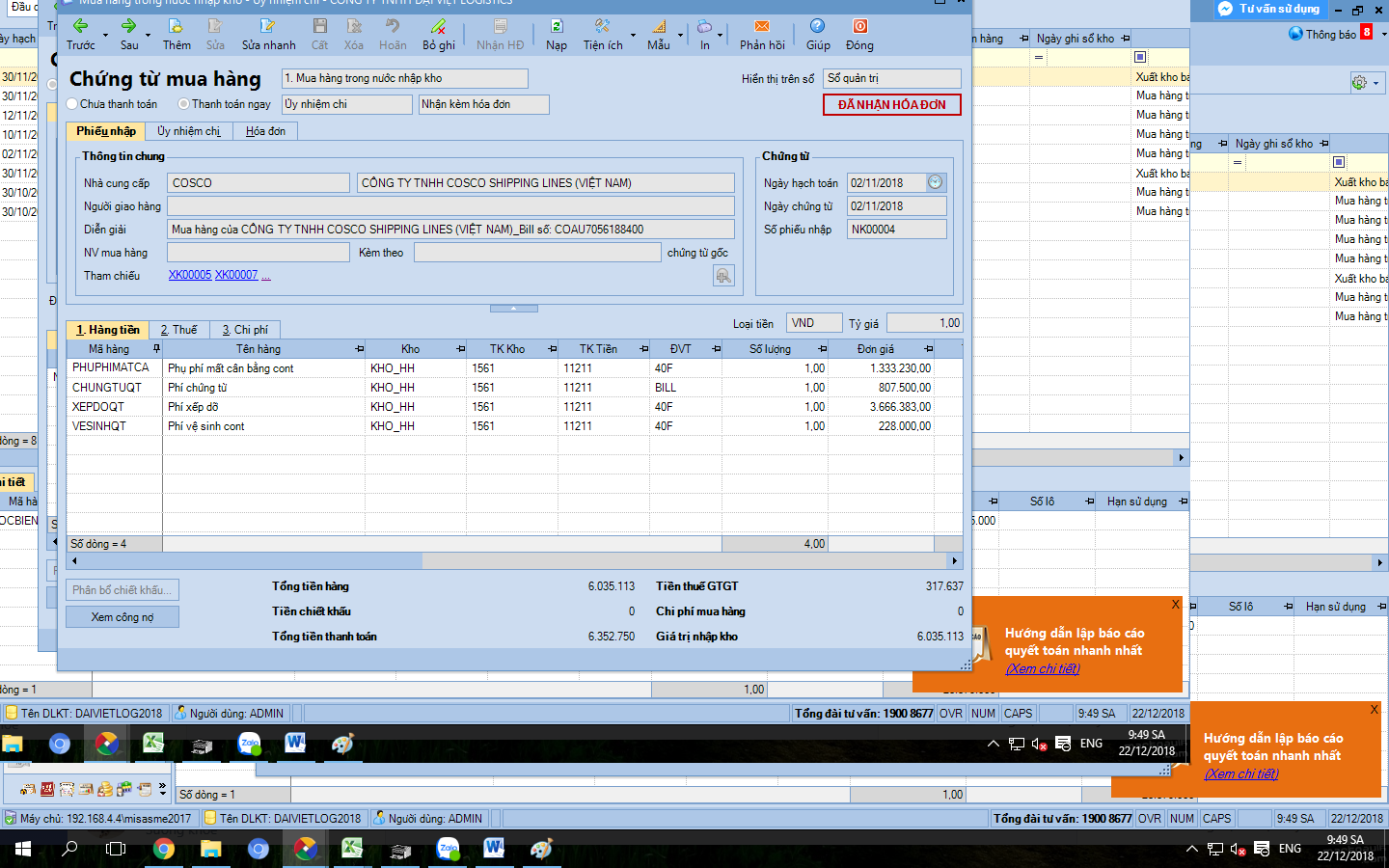Open Windows Task View

click(x=116, y=849)
